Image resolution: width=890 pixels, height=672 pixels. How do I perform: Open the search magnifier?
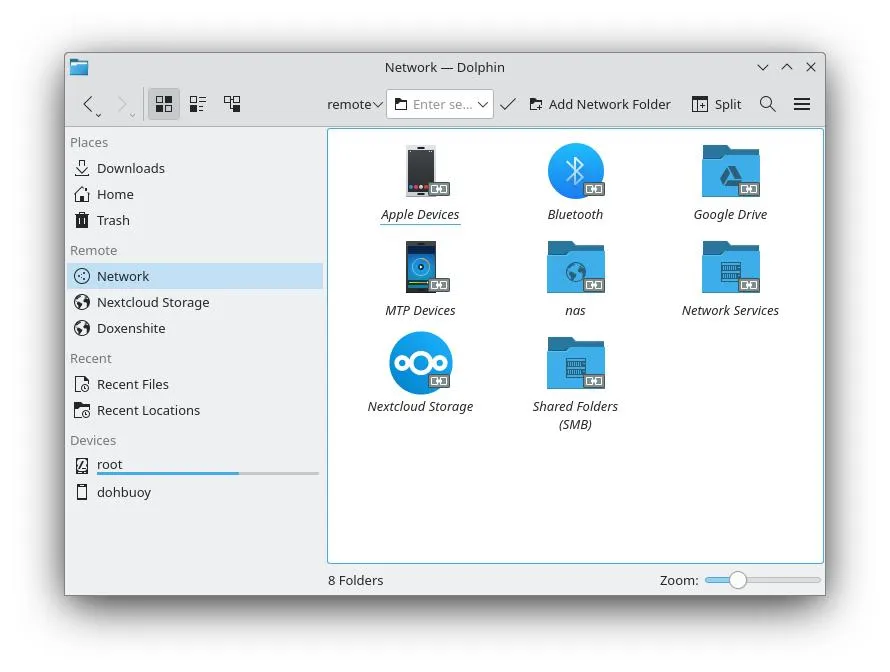[x=767, y=104]
